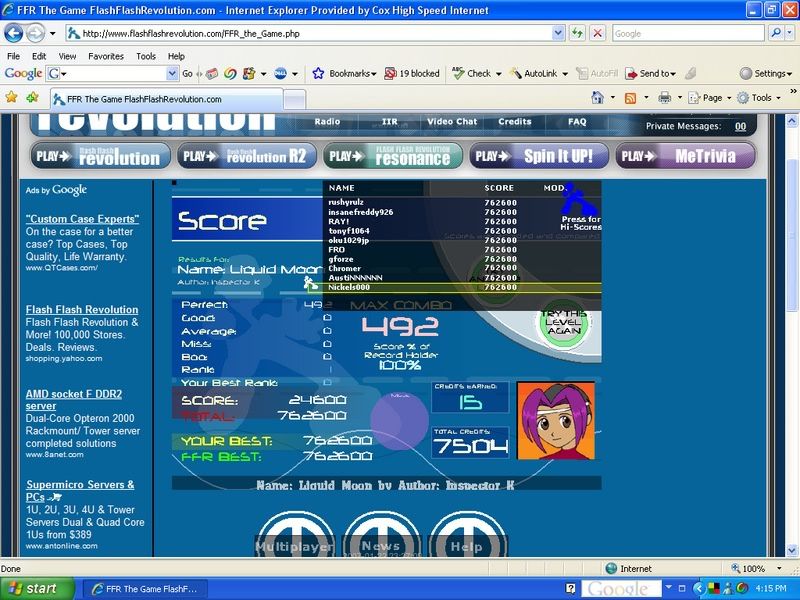The image size is (800, 600).
Task: Click the RSS feeds icon
Action: (630, 98)
